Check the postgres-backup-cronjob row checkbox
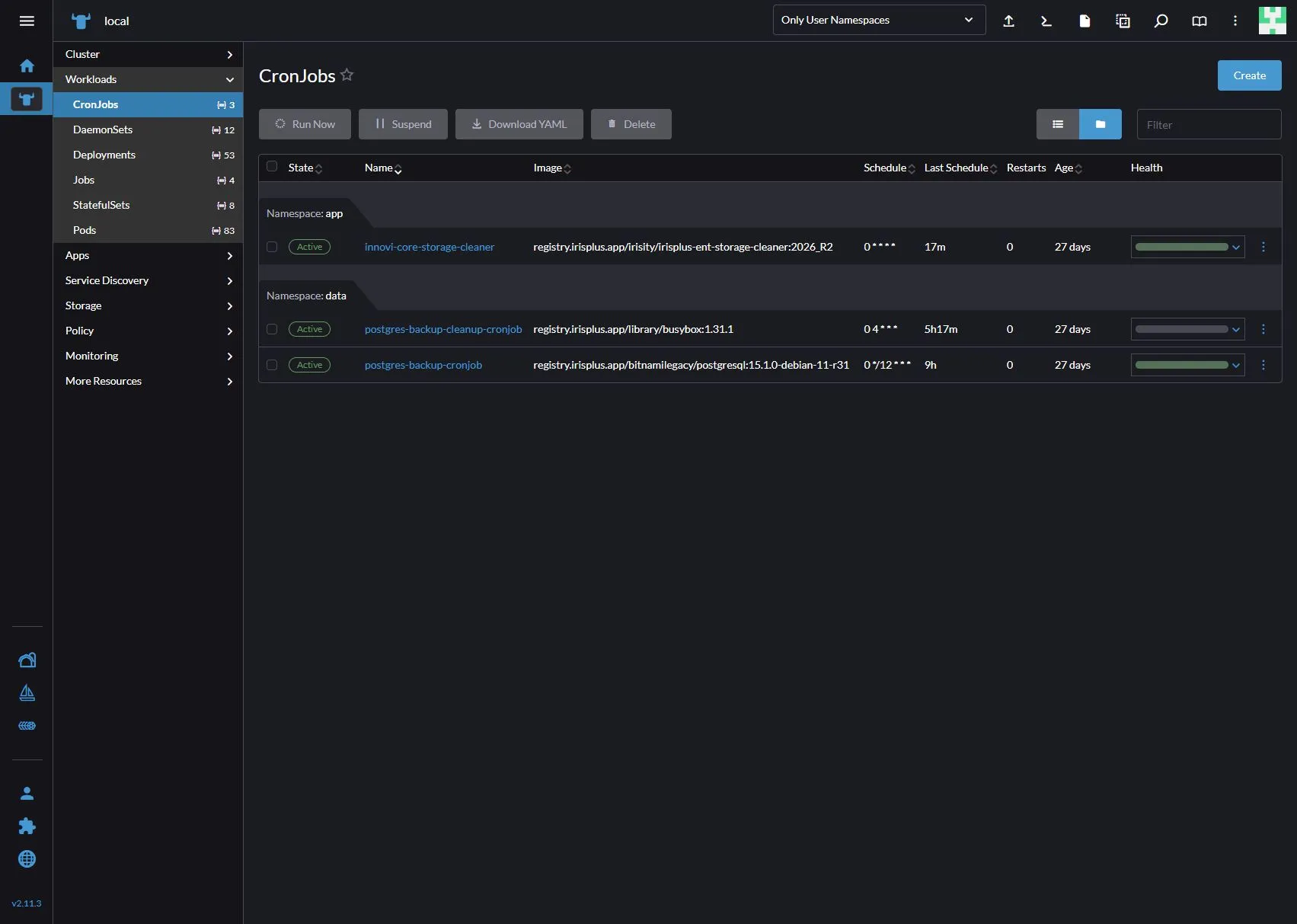The height and width of the screenshot is (924, 1297). pos(272,365)
